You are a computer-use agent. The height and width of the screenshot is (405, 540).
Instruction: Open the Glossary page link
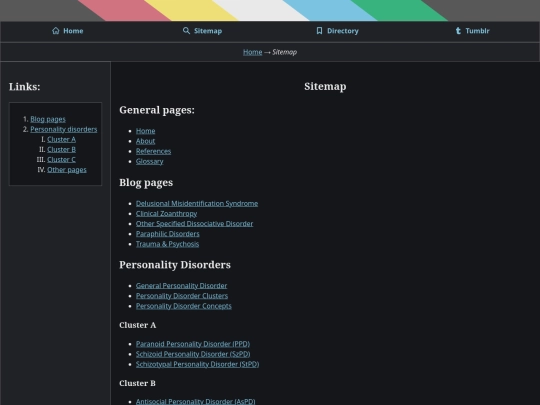149,161
